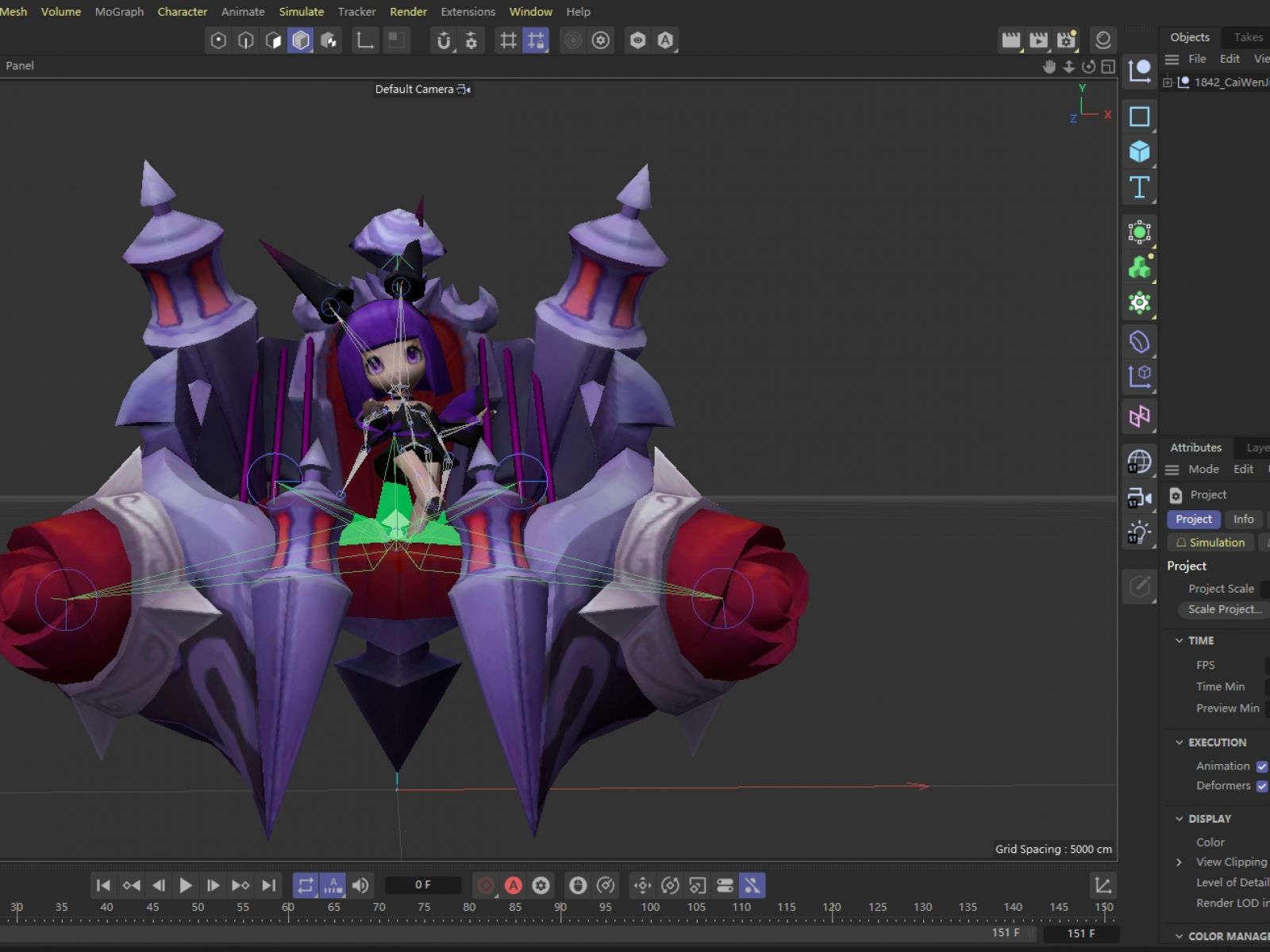
Task: Toggle the loop playback mode
Action: (306, 885)
